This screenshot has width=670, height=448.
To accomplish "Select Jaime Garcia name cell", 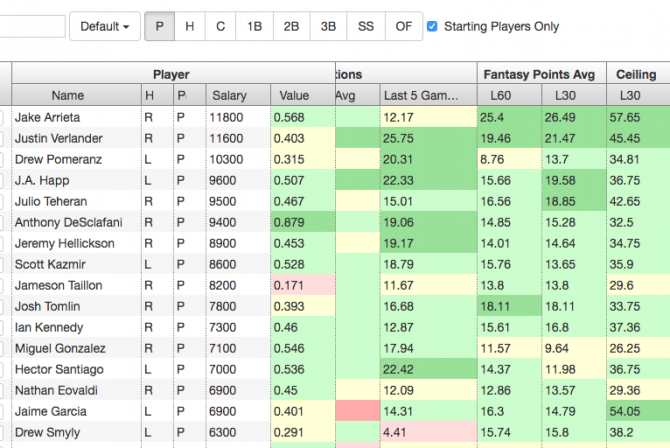I will [76, 411].
